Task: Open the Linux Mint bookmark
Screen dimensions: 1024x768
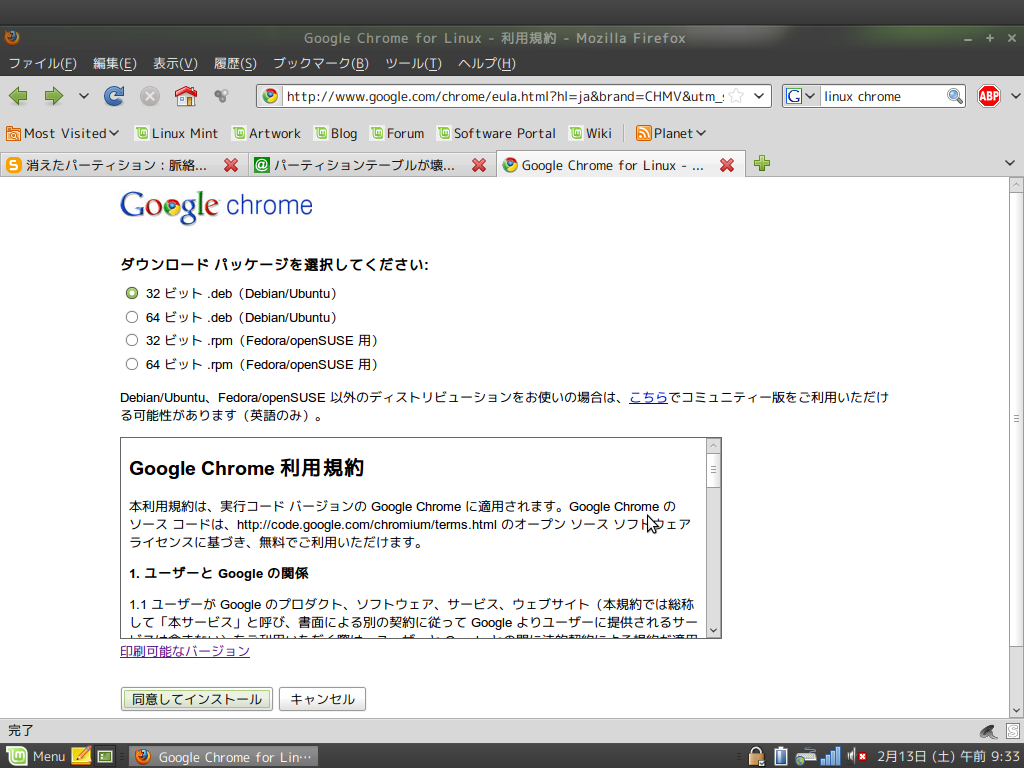Action: pos(176,133)
